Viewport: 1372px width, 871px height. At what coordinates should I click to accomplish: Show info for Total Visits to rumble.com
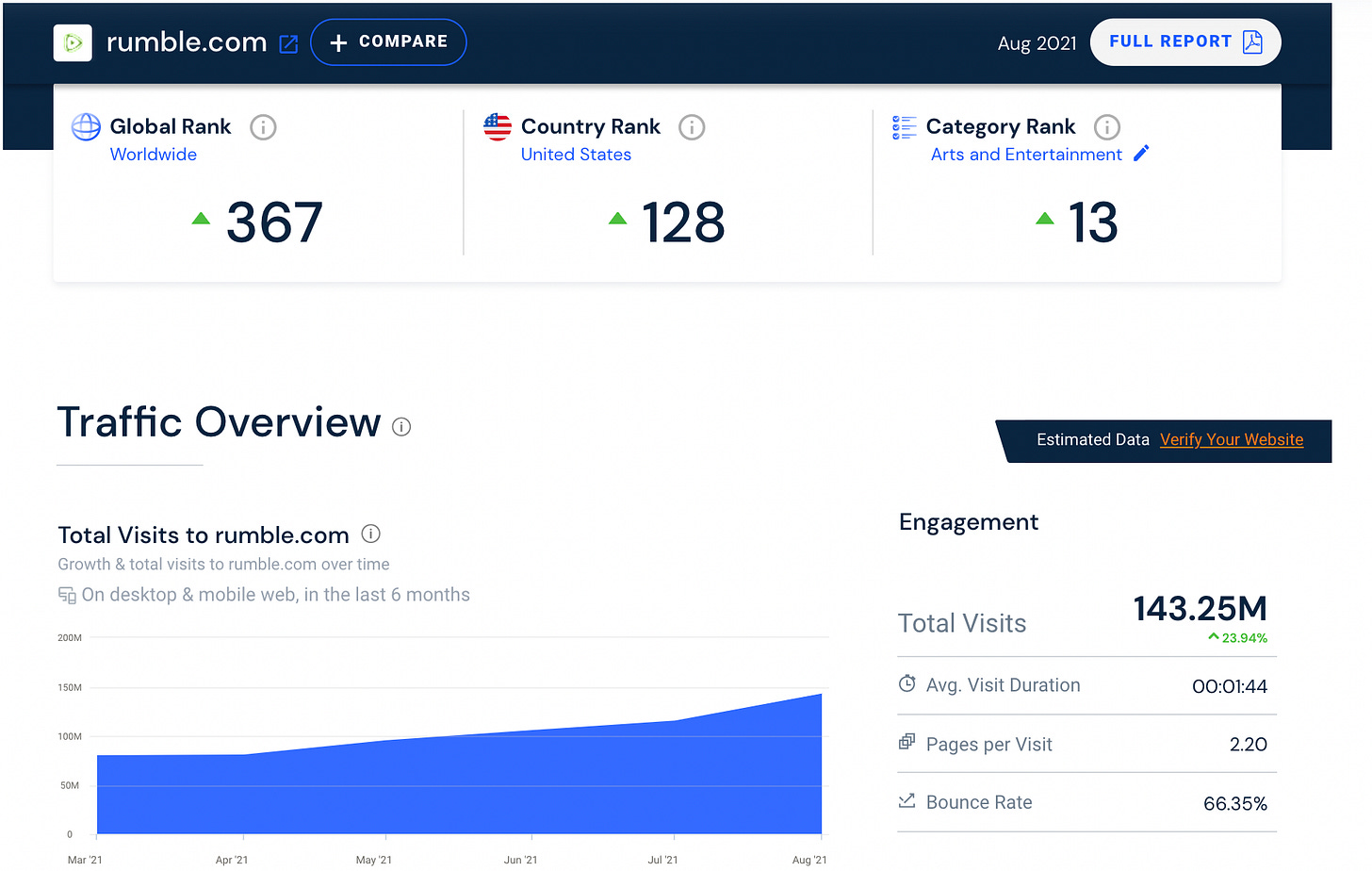coord(371,534)
